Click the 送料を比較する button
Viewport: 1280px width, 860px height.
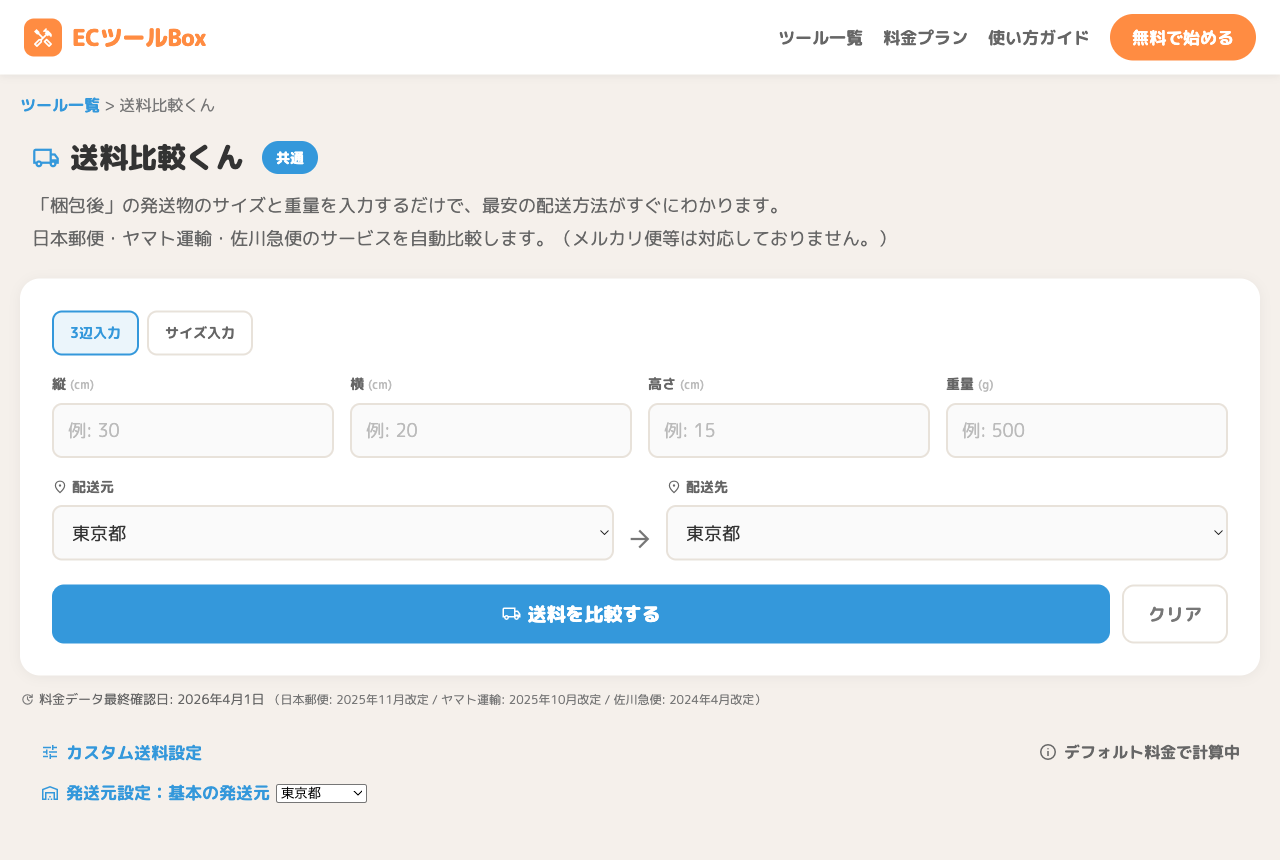(581, 614)
